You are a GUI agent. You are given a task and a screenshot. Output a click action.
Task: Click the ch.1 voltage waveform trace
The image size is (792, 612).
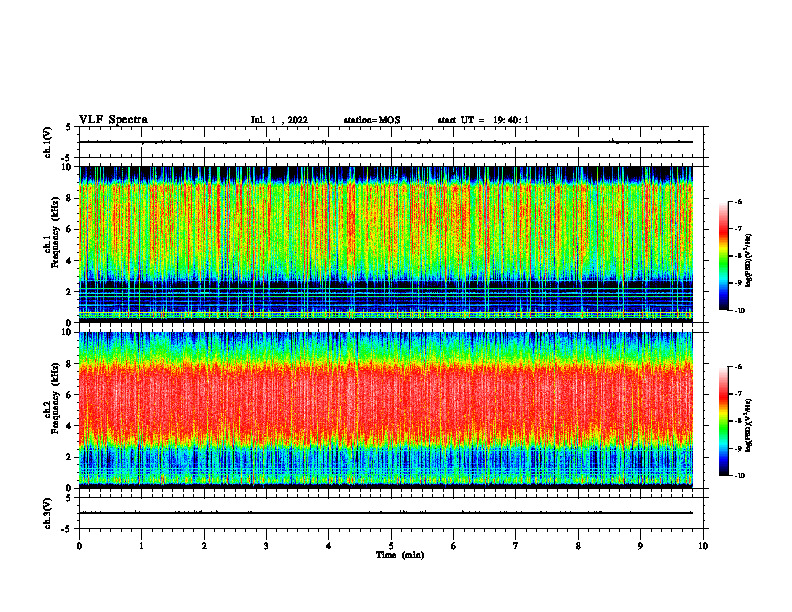pos(386,142)
